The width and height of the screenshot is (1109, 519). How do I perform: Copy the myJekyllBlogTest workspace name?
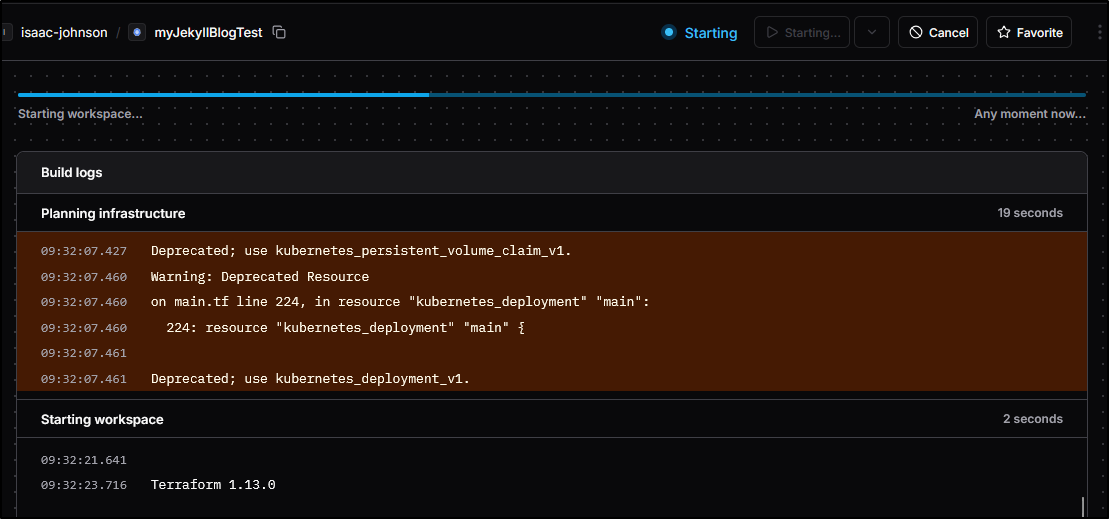tap(280, 32)
